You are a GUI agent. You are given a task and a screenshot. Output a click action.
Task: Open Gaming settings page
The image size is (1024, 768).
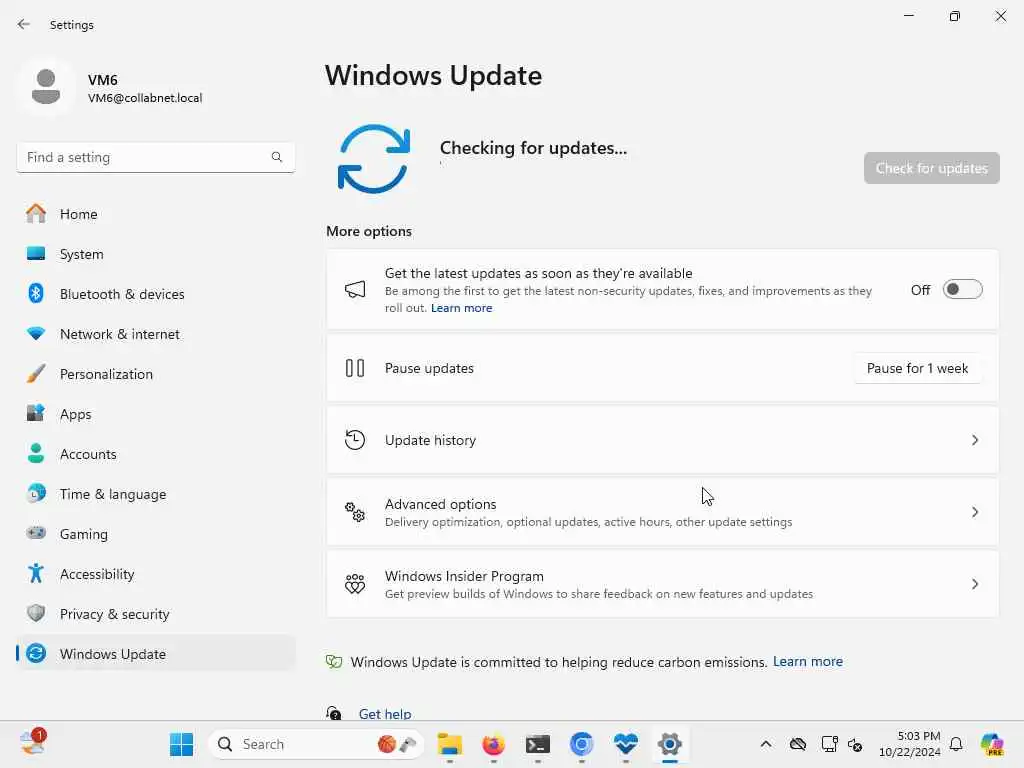(x=155, y=533)
